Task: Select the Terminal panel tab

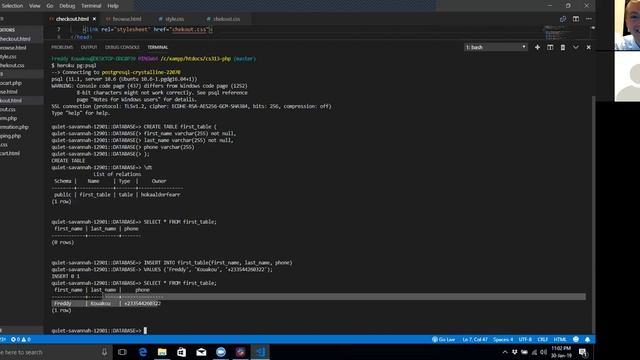Action: (158, 47)
